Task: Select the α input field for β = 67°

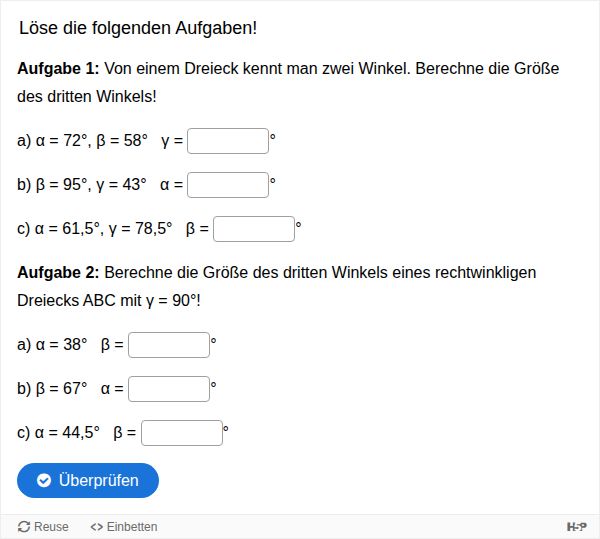Action: [x=169, y=389]
